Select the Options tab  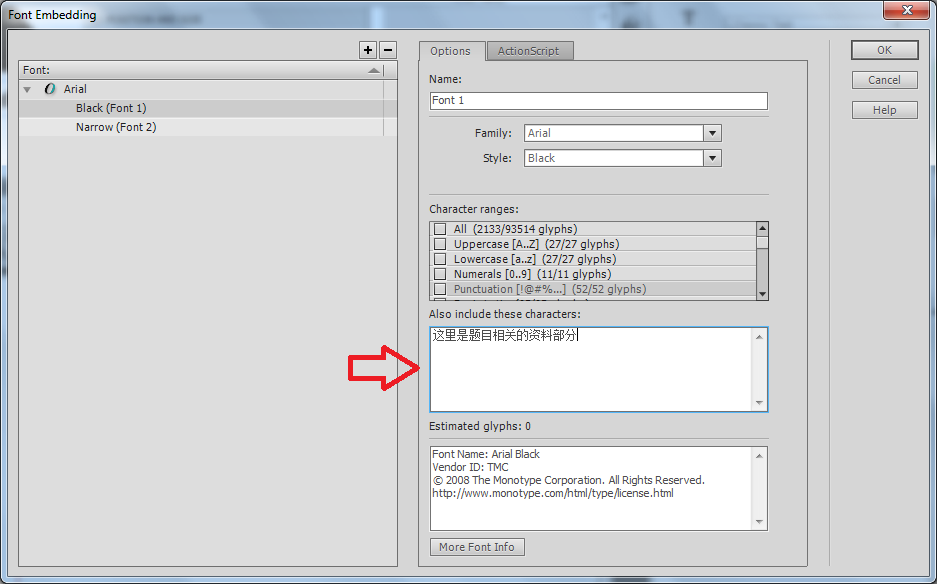pyautogui.click(x=450, y=51)
